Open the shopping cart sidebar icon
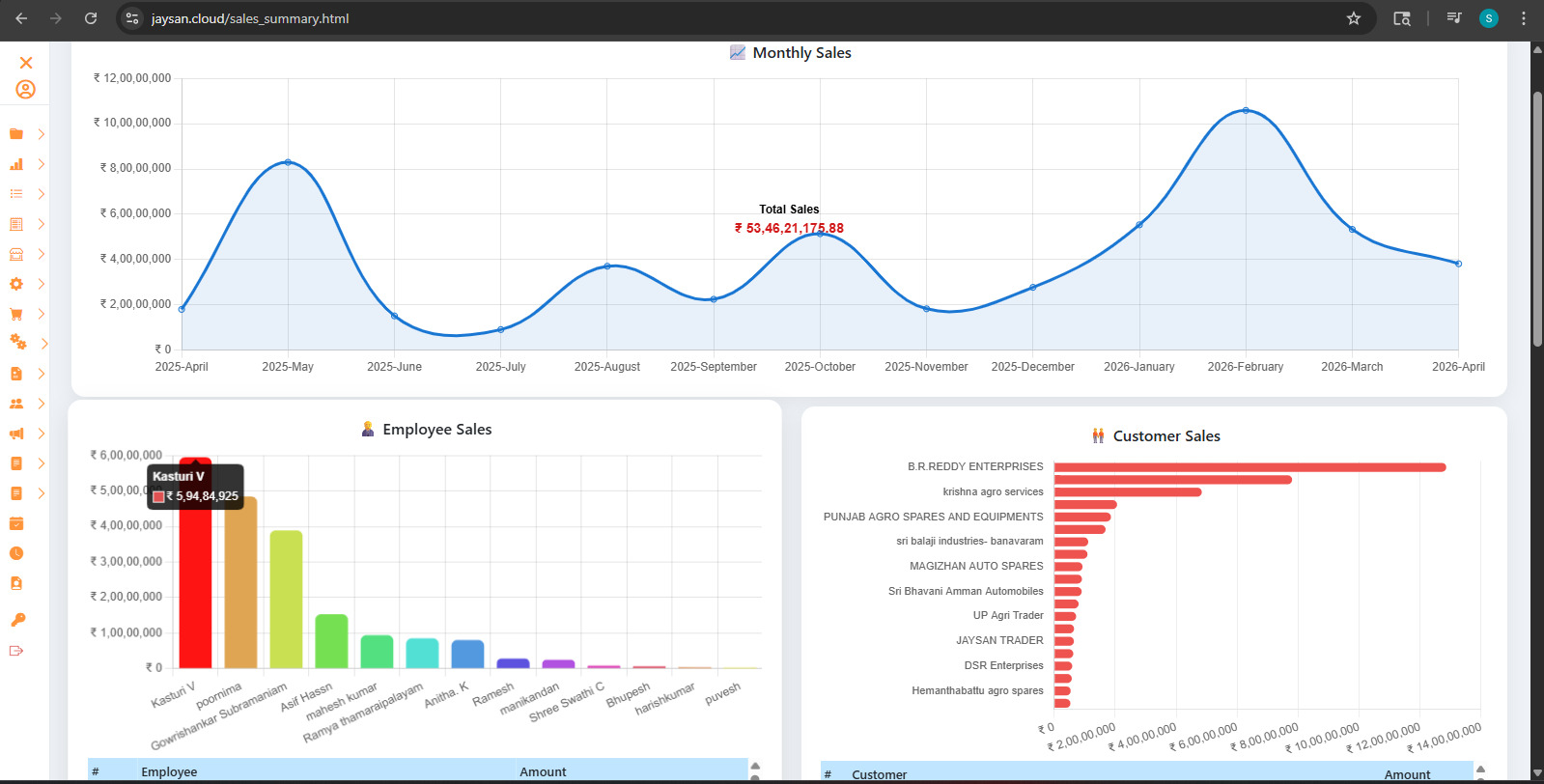Screen dimensions: 1544x784 (16, 314)
